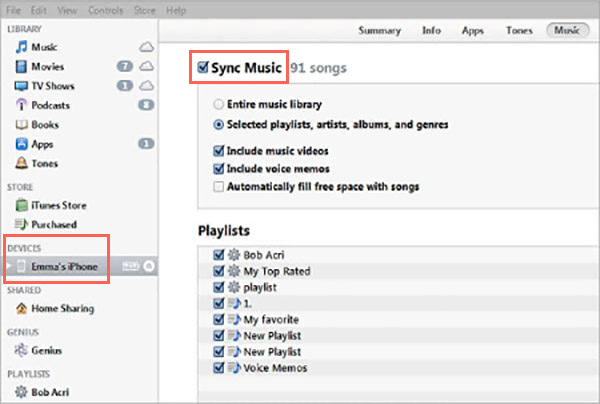Screen dimensions: 600x404
Task: Select Entire music library option
Action: tap(218, 104)
